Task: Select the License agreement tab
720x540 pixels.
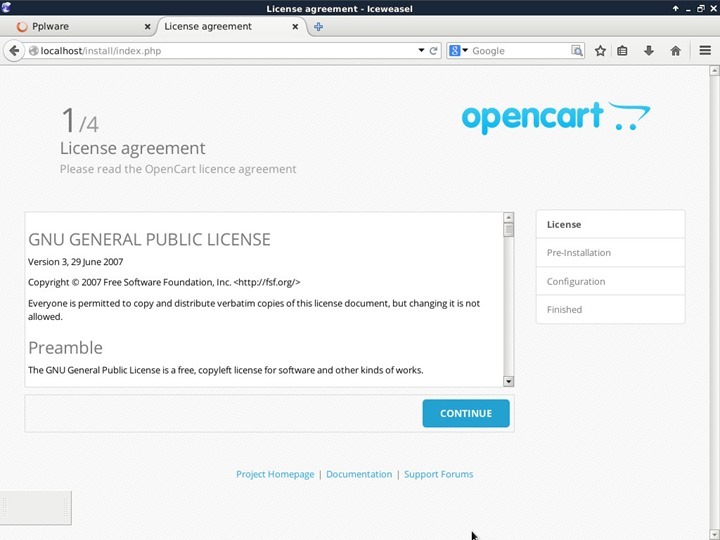Action: pyautogui.click(x=232, y=27)
